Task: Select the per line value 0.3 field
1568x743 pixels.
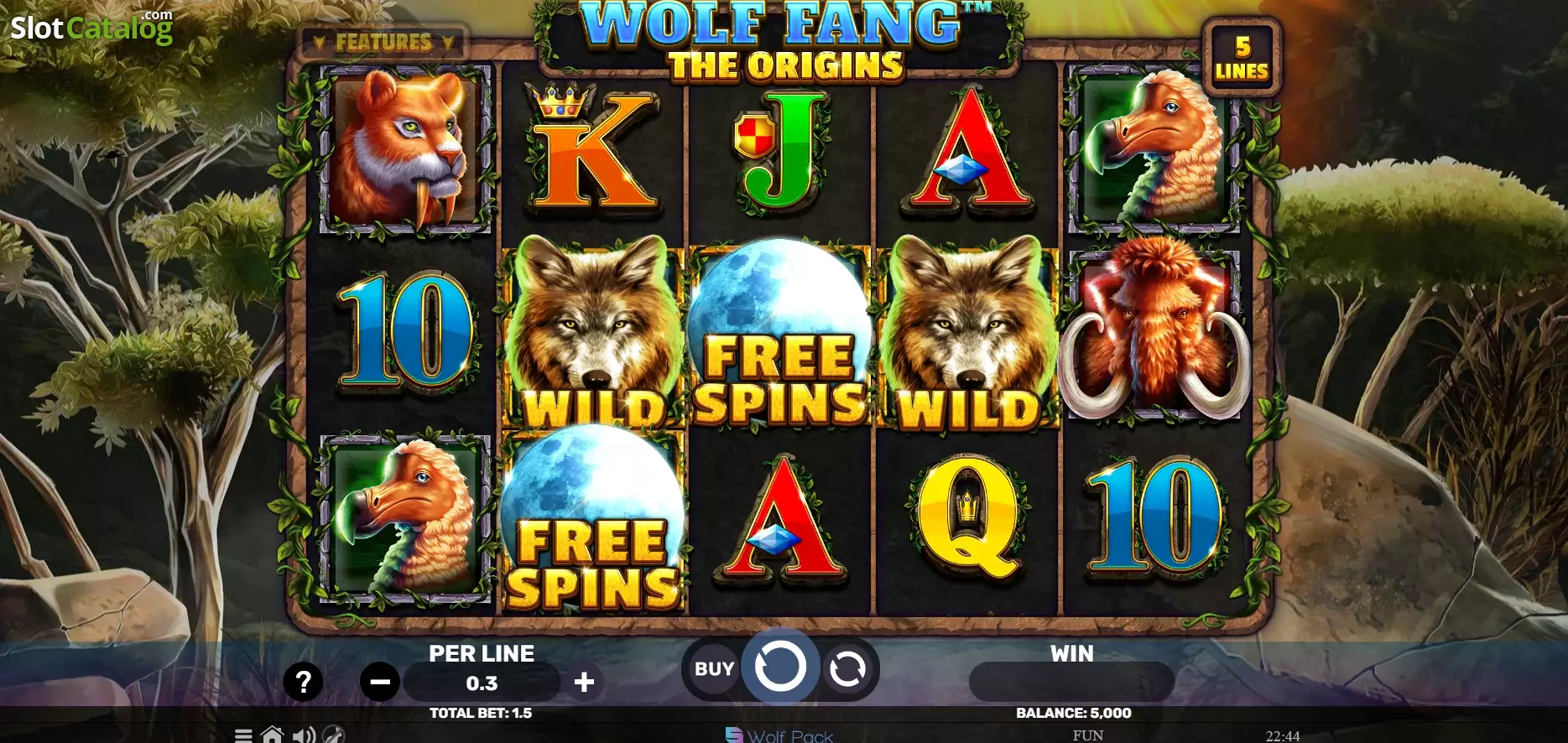Action: point(482,683)
